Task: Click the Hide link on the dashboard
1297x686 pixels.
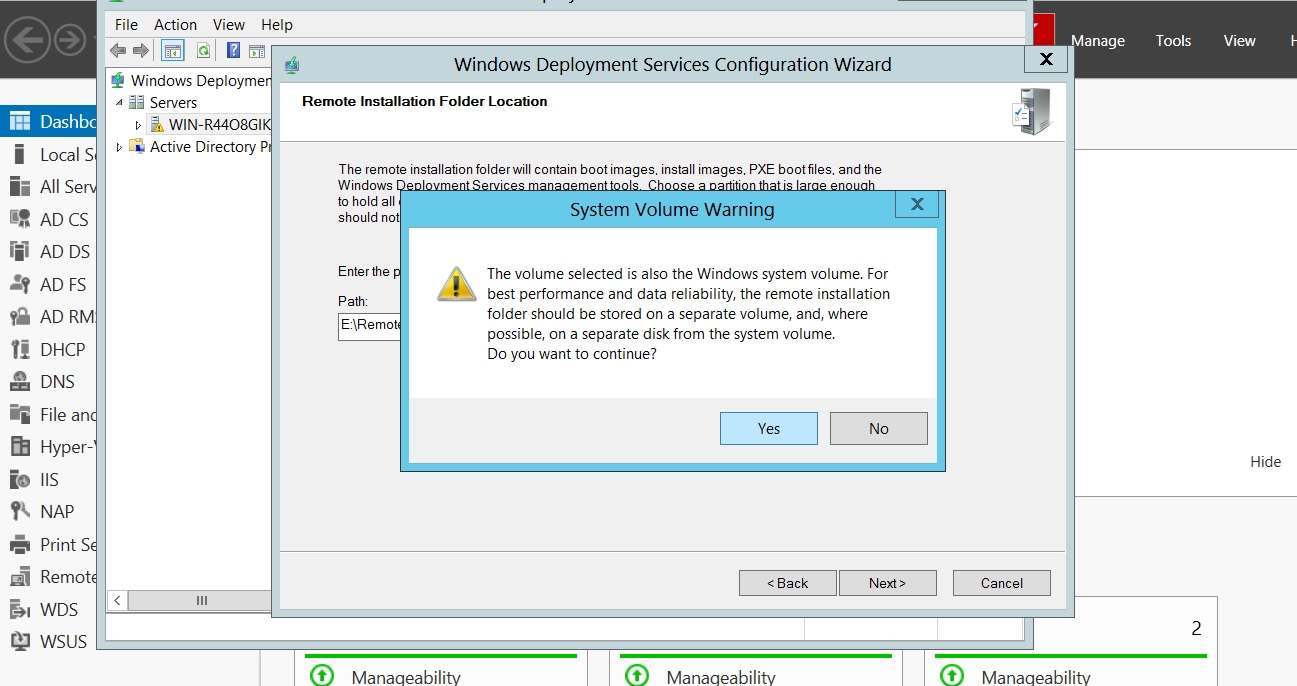Action: click(x=1265, y=462)
